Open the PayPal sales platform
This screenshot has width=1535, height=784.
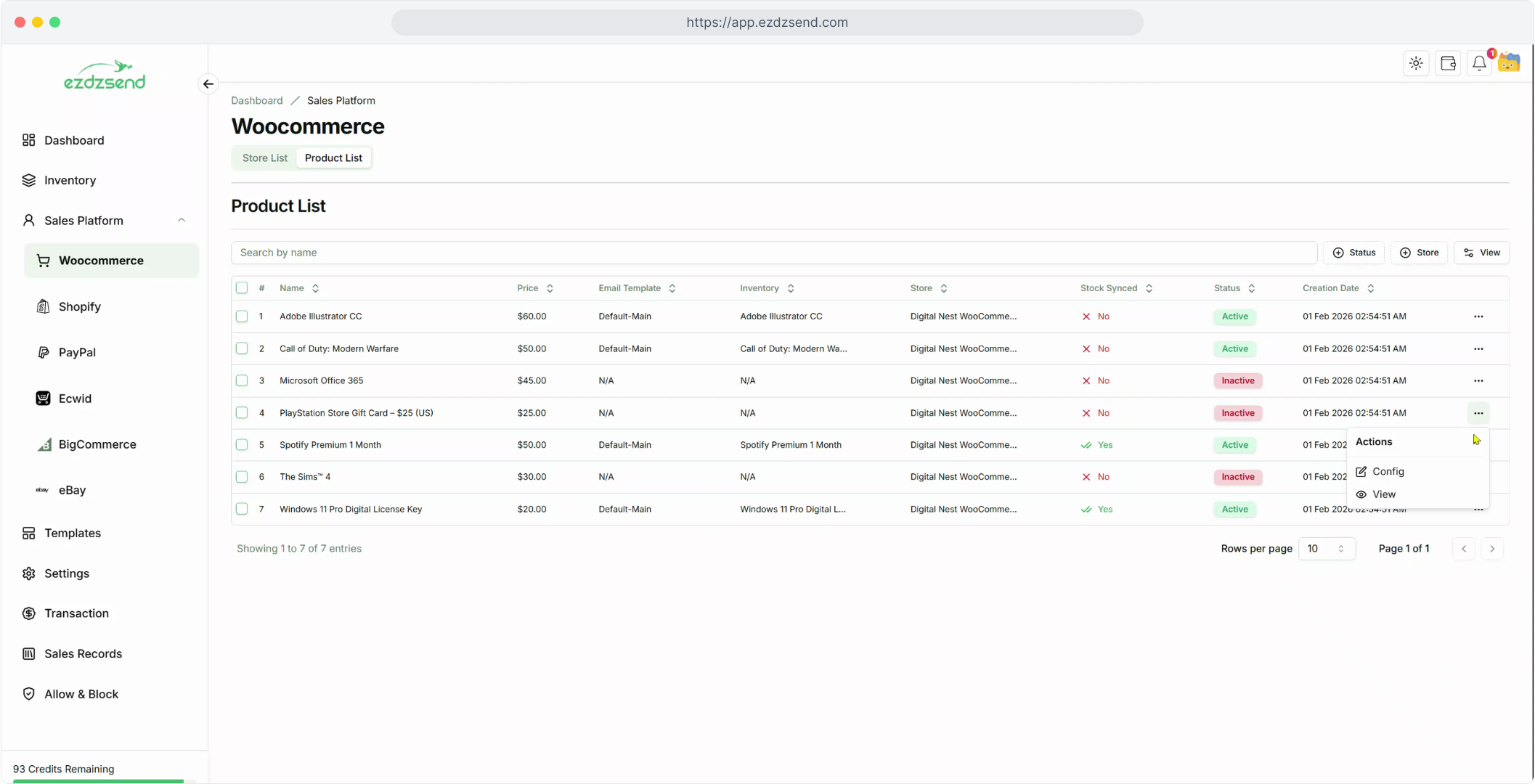coord(77,352)
